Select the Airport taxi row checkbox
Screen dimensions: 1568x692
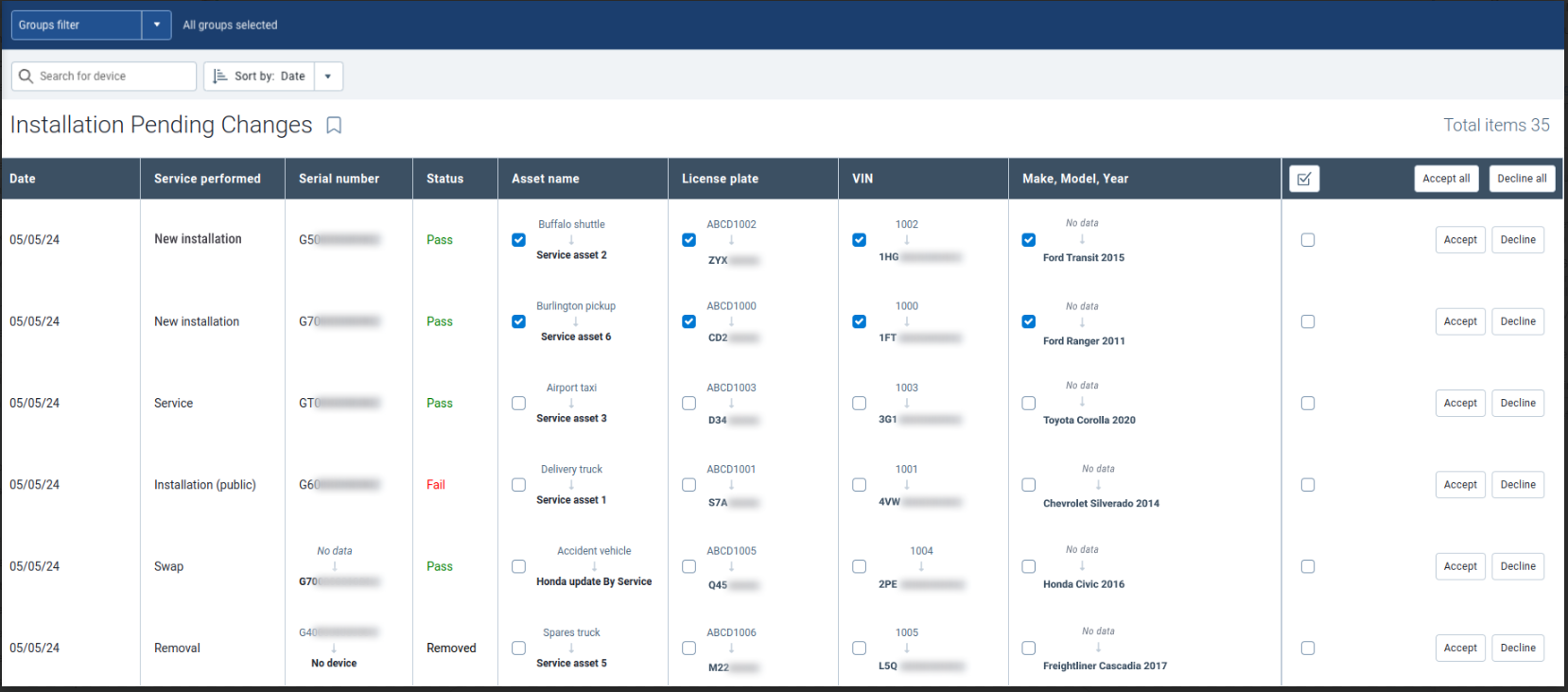tap(1307, 403)
